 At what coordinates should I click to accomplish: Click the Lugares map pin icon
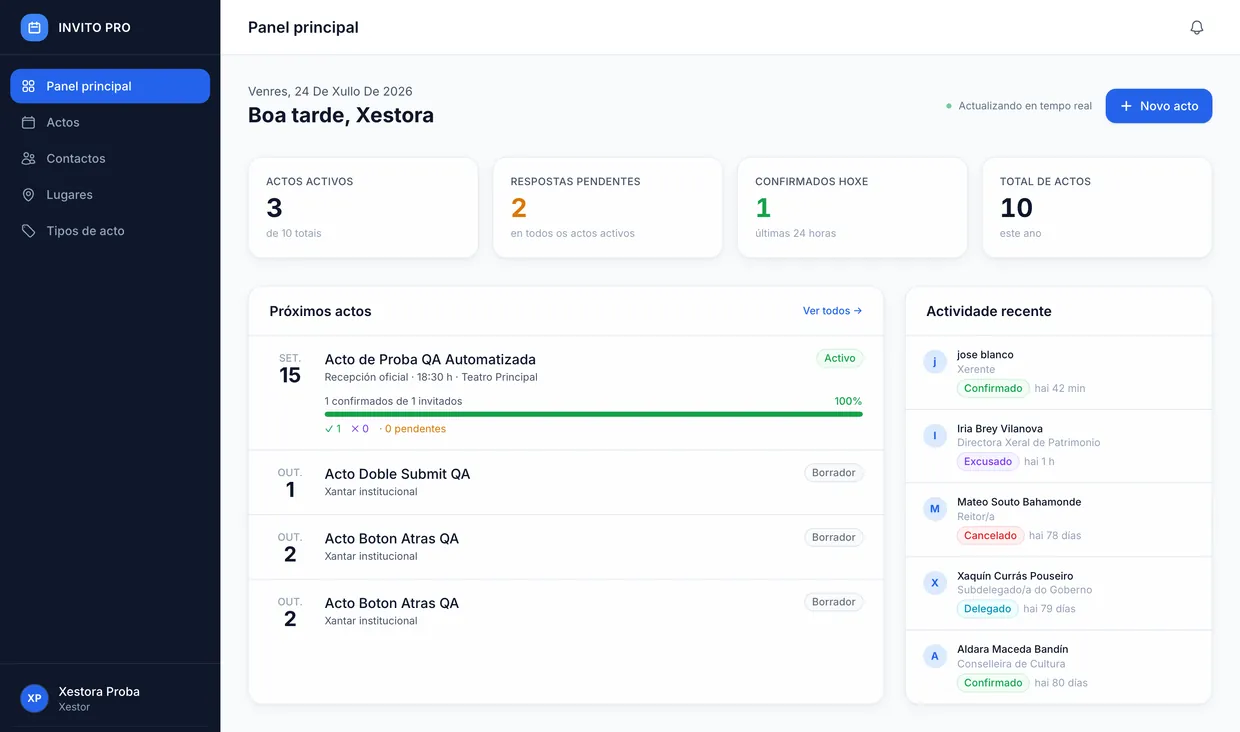pos(28,195)
